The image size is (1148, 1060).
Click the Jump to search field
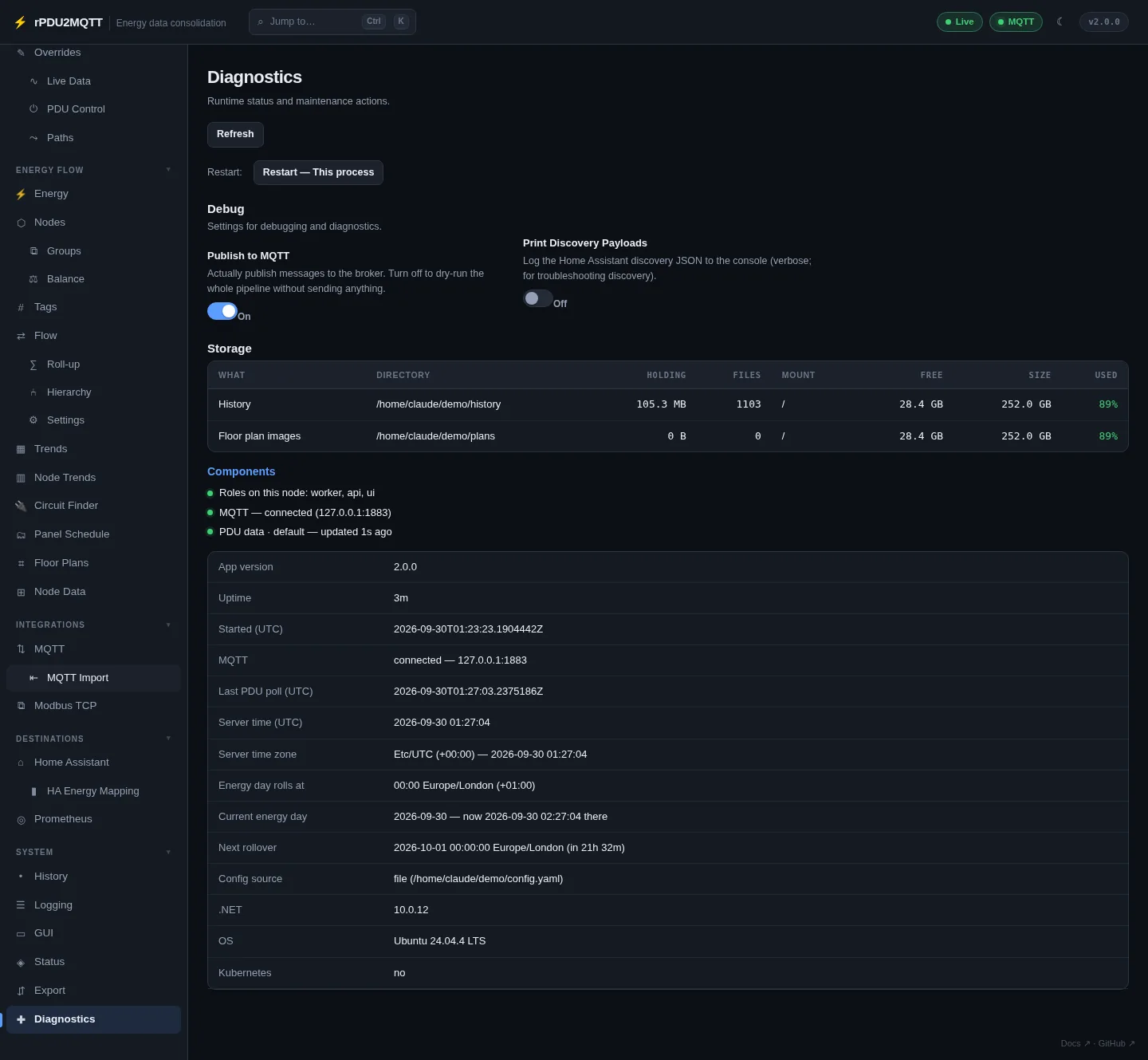coord(332,22)
